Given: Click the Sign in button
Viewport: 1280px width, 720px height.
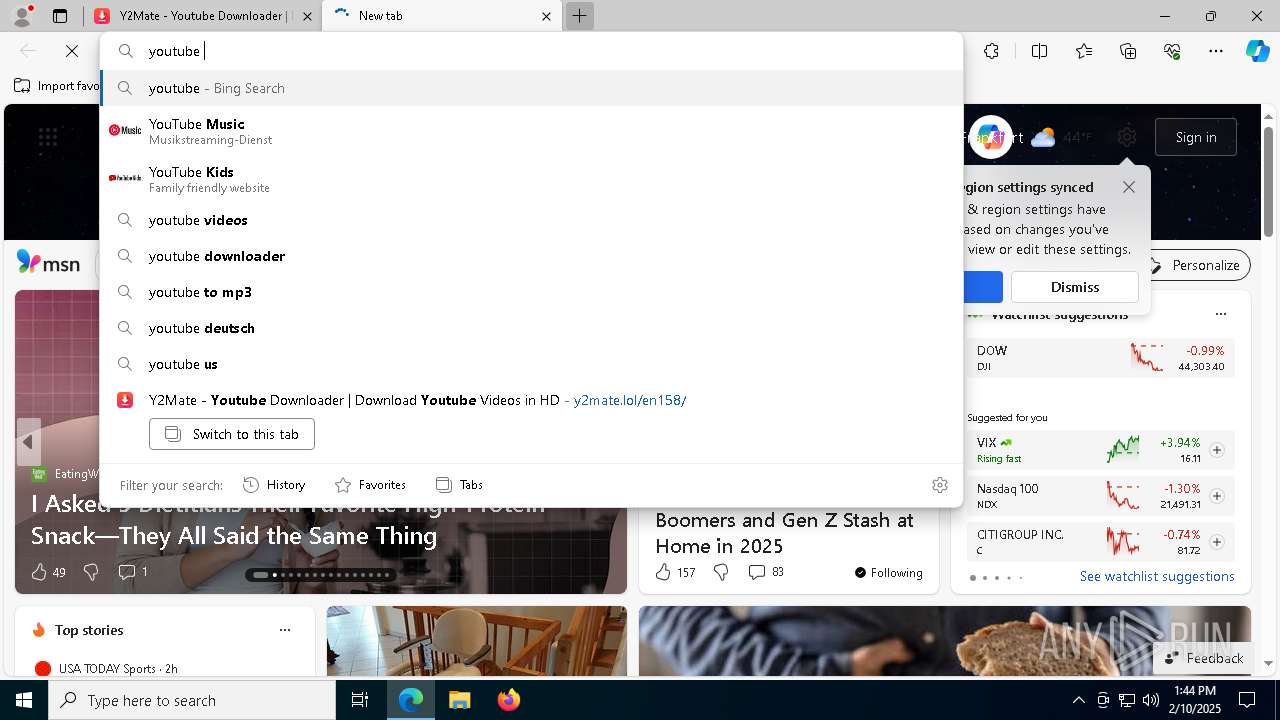Looking at the screenshot, I should pyautogui.click(x=1195, y=137).
